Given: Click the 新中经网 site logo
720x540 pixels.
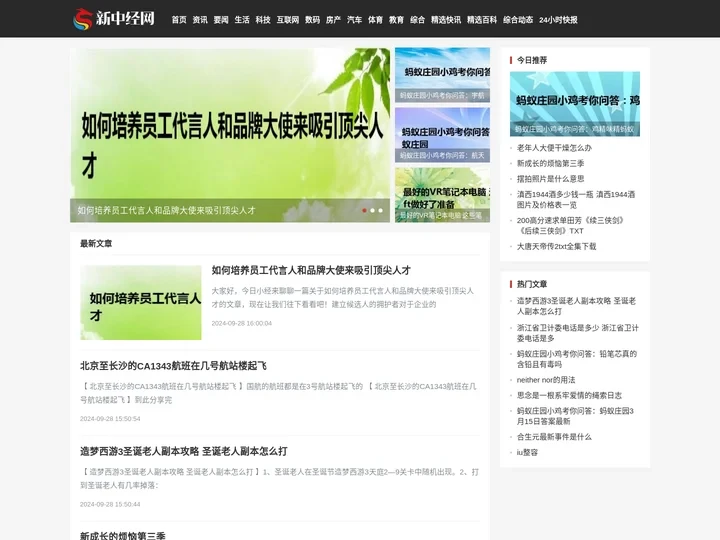Looking at the screenshot, I should [x=114, y=19].
